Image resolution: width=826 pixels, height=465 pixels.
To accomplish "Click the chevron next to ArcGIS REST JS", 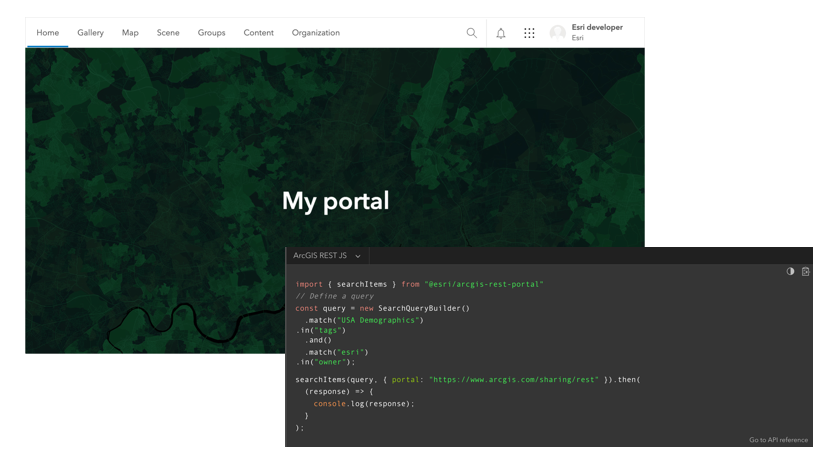I will 358,256.
